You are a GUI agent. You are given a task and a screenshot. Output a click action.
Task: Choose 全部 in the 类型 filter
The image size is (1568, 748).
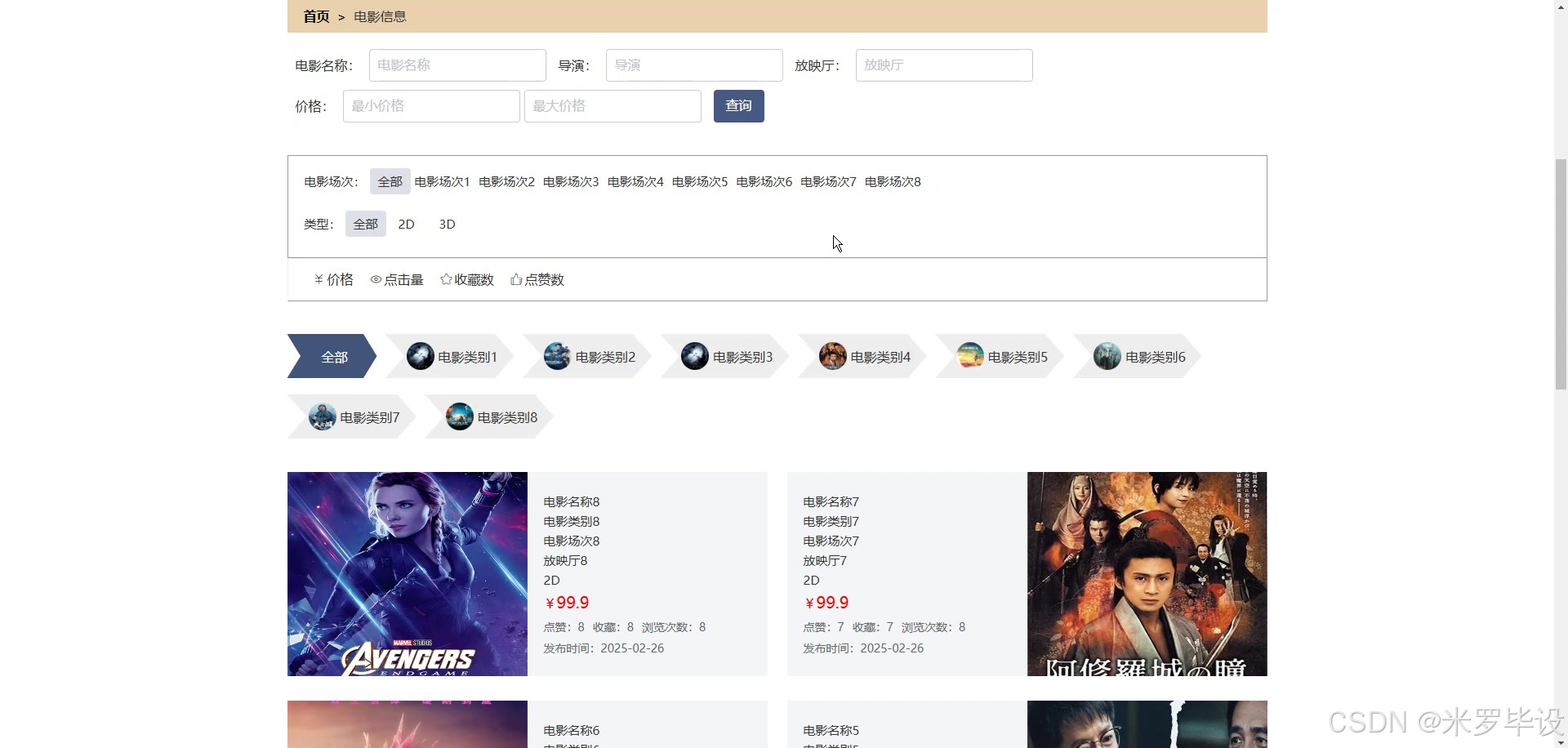(366, 224)
